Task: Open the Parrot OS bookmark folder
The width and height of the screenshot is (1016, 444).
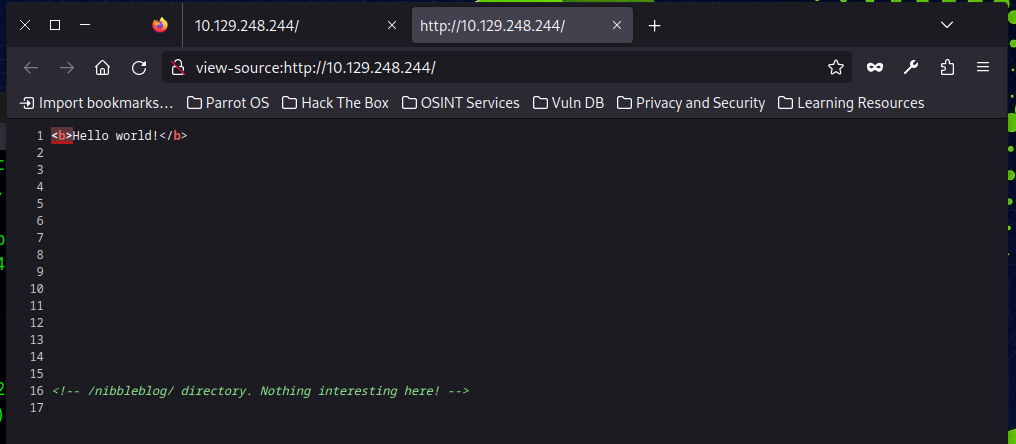Action: pos(227,103)
